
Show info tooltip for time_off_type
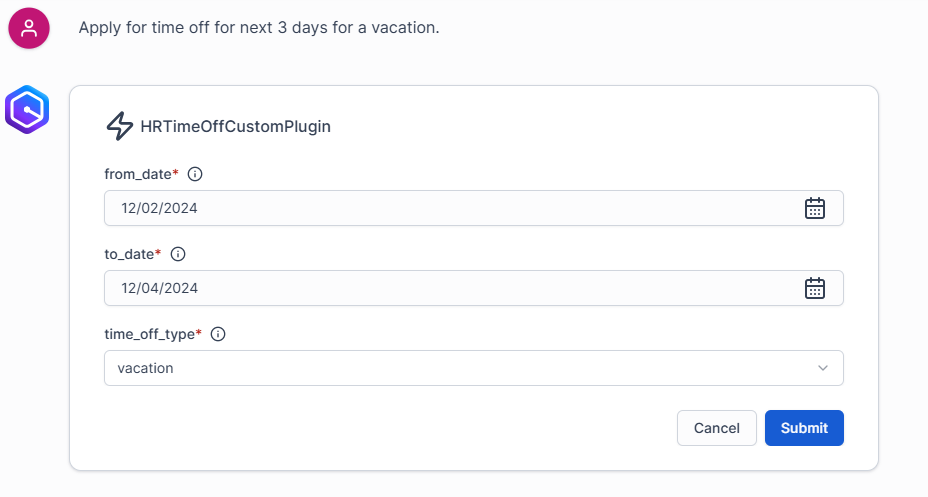click(218, 334)
